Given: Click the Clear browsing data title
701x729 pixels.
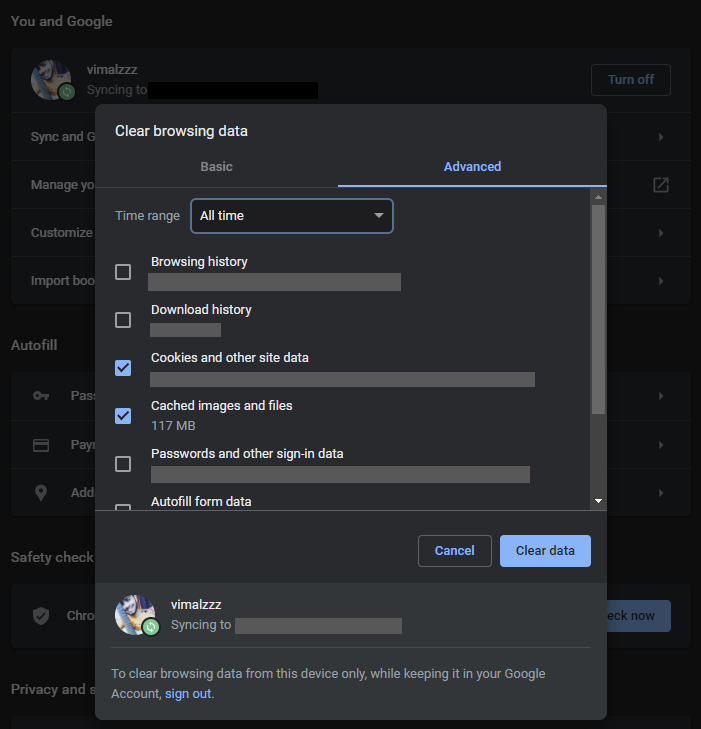Looking at the screenshot, I should (x=181, y=131).
